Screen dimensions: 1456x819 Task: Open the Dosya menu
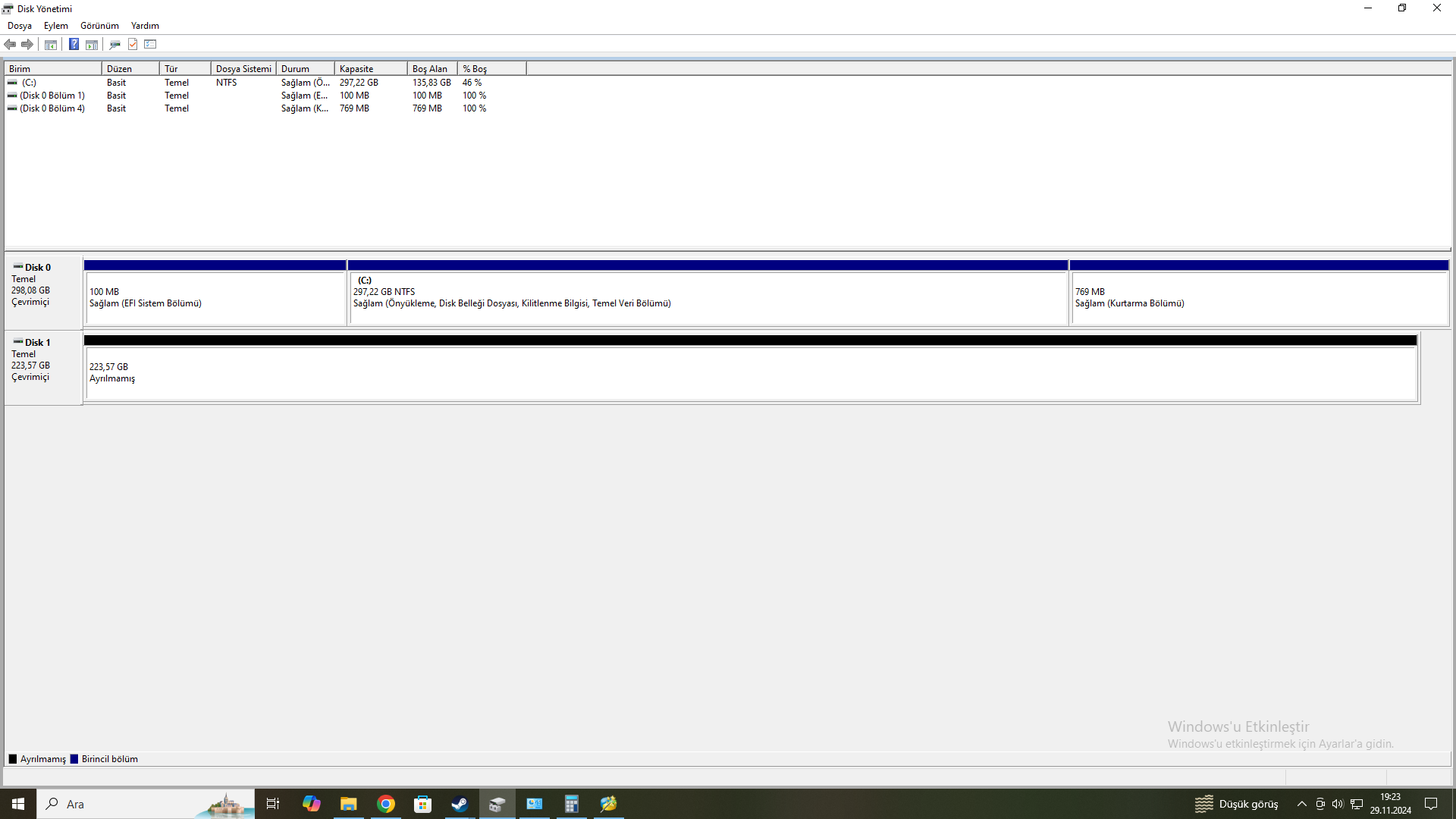(x=20, y=26)
